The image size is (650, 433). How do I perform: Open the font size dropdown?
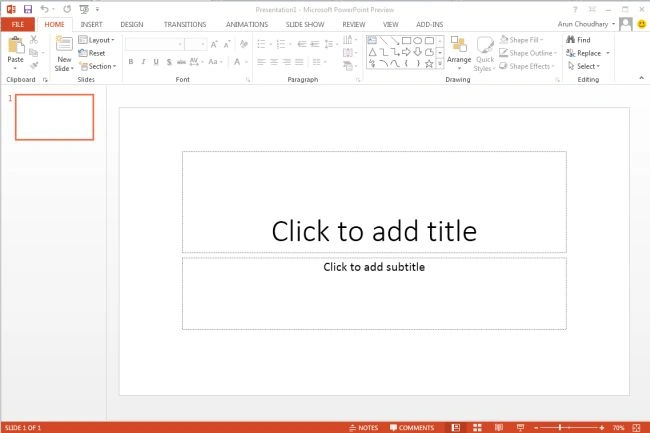tap(196, 44)
